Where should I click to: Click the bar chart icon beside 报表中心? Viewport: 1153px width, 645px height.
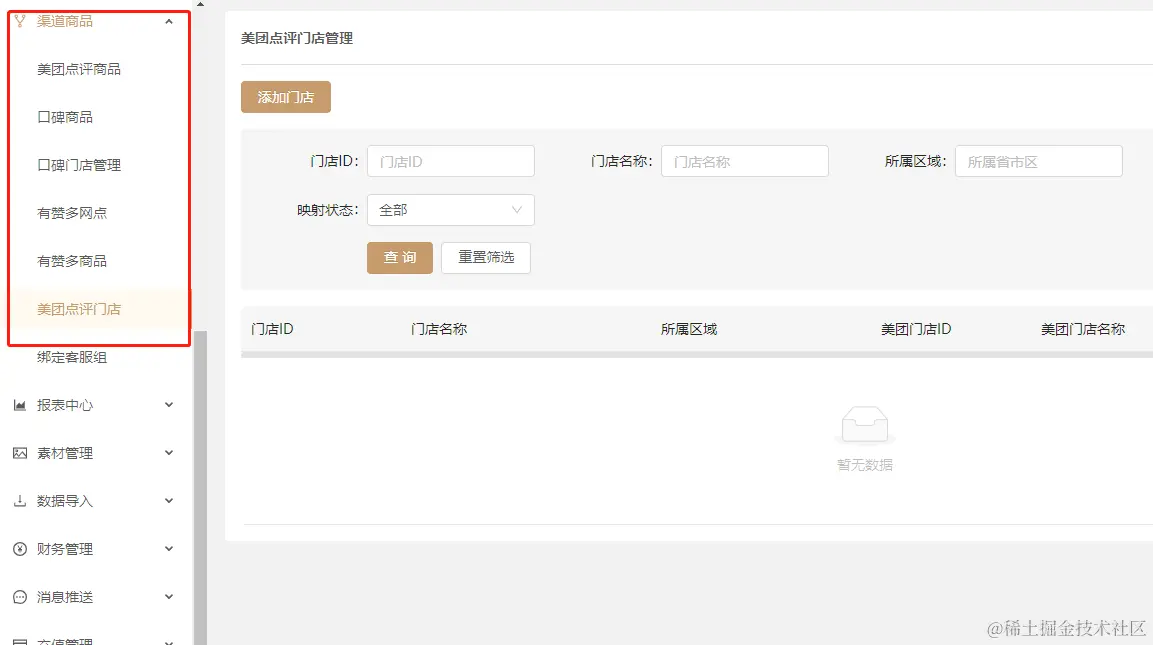coord(19,405)
